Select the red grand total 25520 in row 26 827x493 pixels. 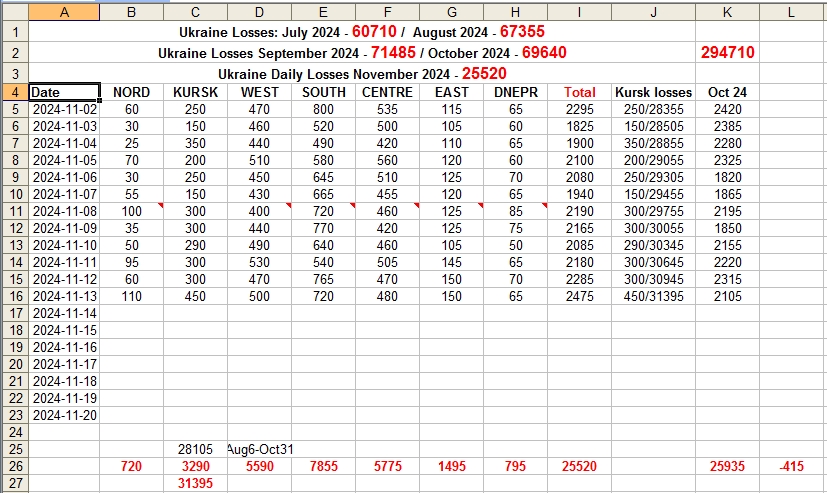click(579, 466)
